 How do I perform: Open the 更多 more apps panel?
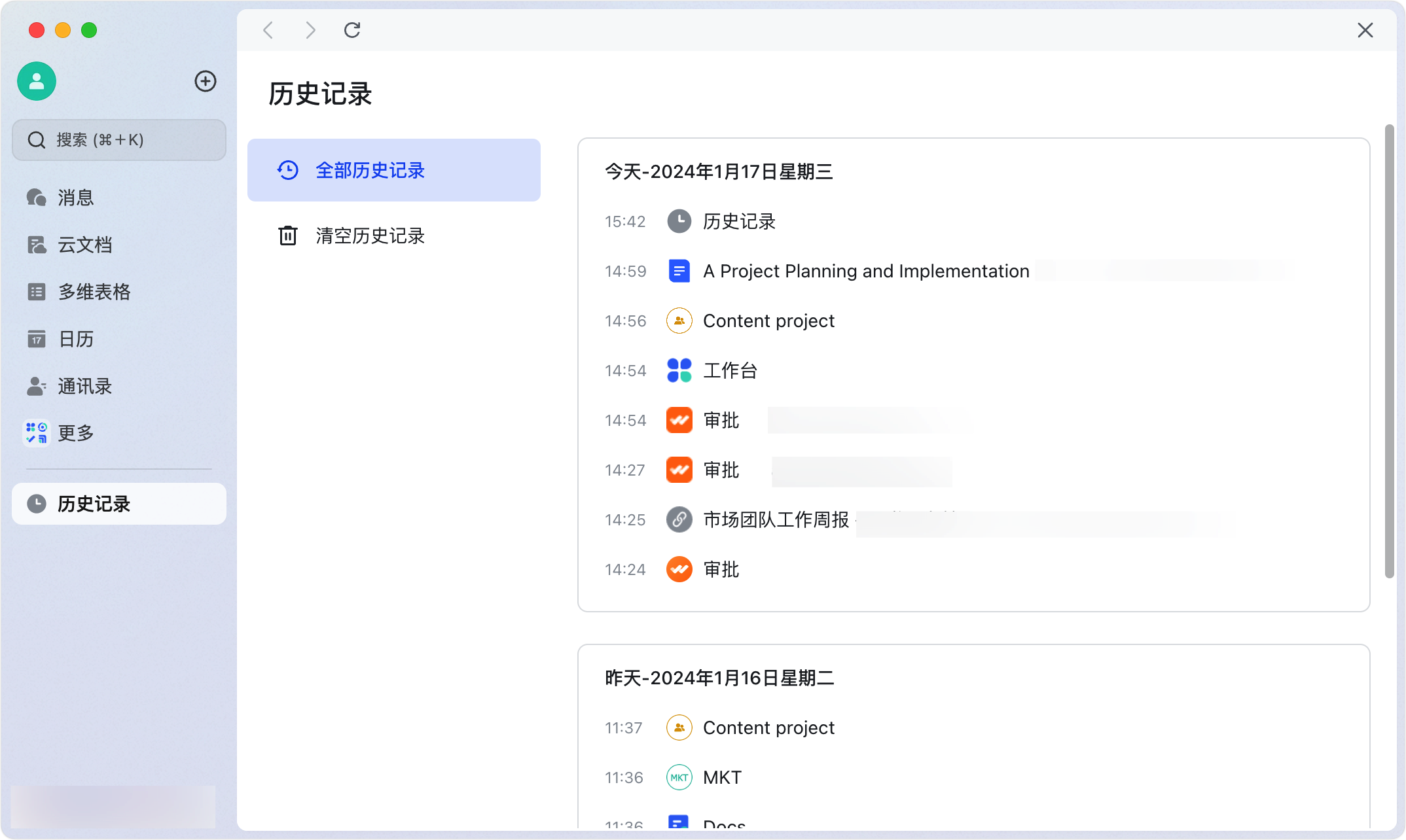[75, 433]
